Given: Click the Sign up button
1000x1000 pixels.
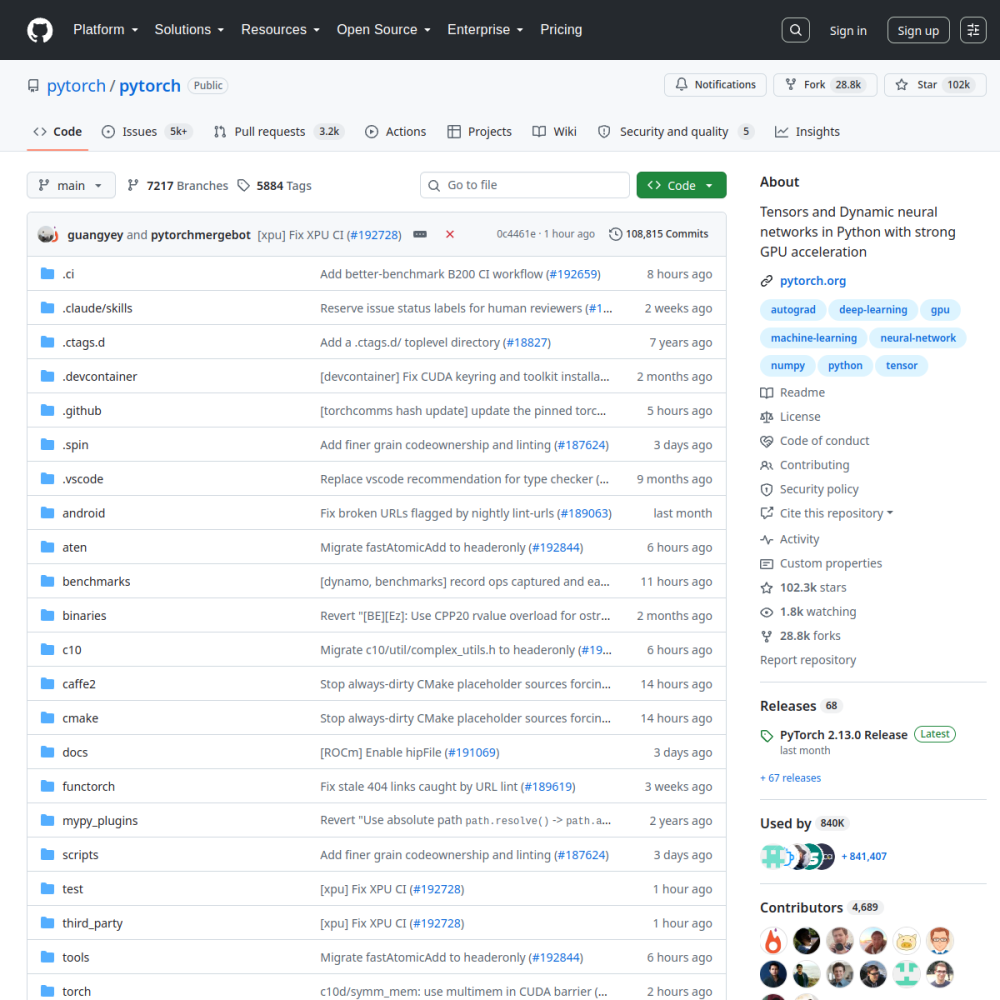Looking at the screenshot, I should coord(918,31).
